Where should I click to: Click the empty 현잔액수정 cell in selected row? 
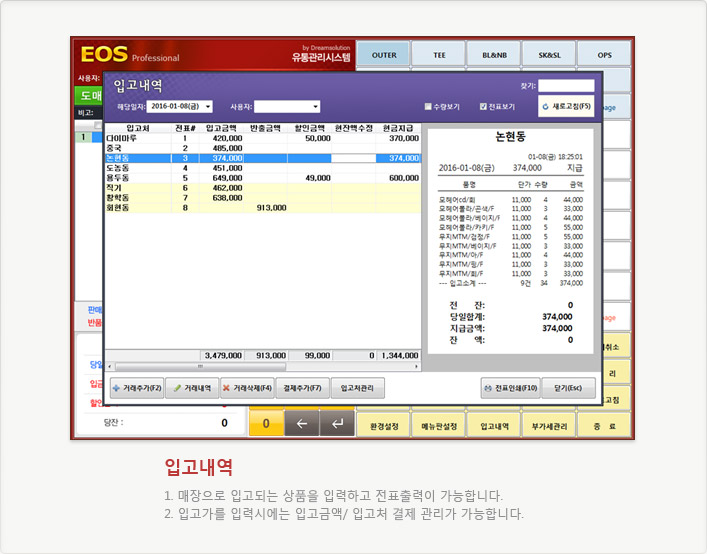[354, 158]
